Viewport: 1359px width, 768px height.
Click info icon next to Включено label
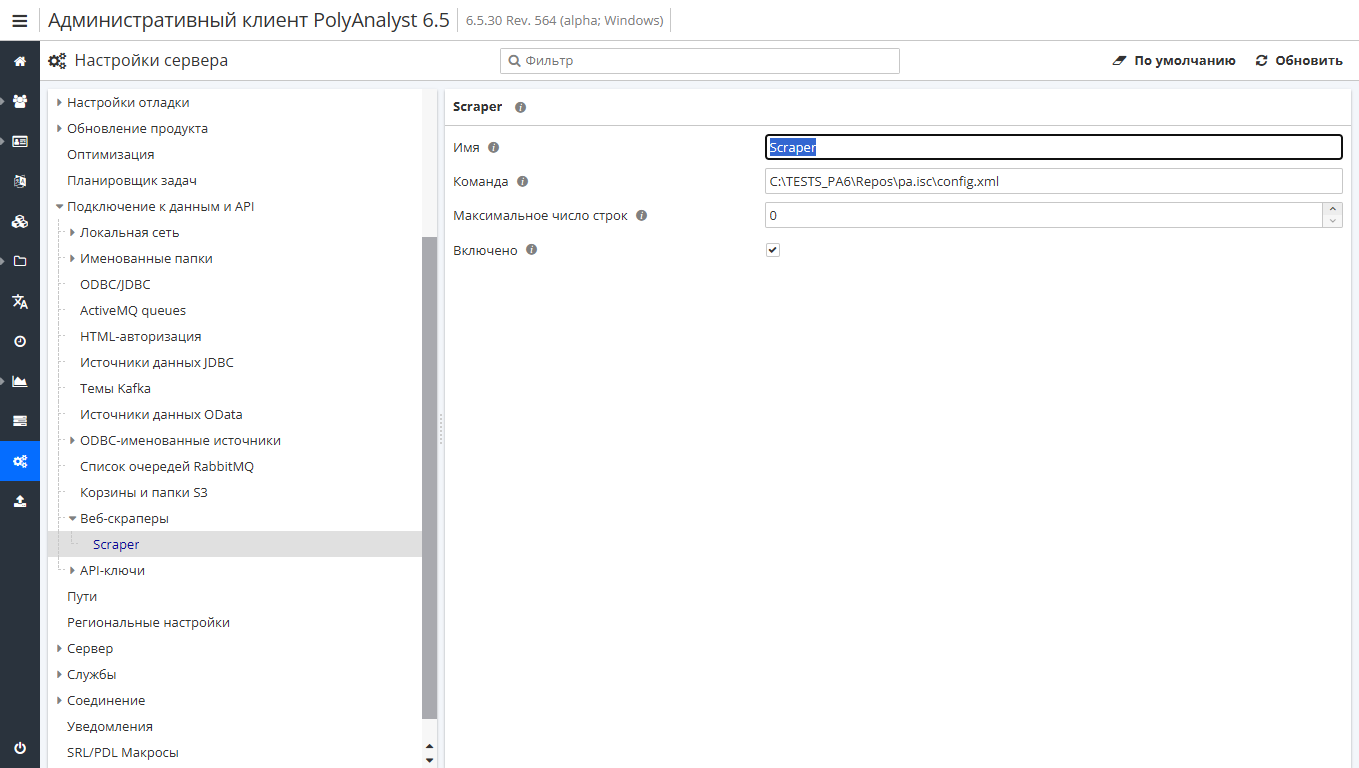point(532,250)
